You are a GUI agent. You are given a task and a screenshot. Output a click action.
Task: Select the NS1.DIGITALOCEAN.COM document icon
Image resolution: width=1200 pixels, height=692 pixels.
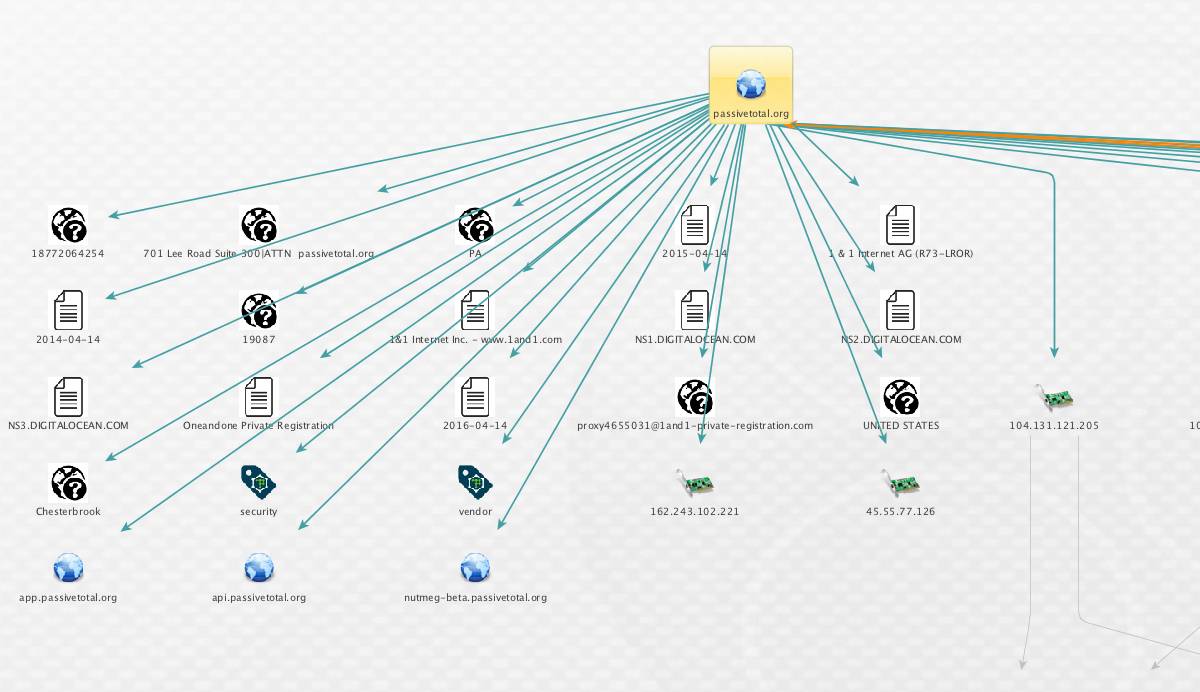(694, 311)
